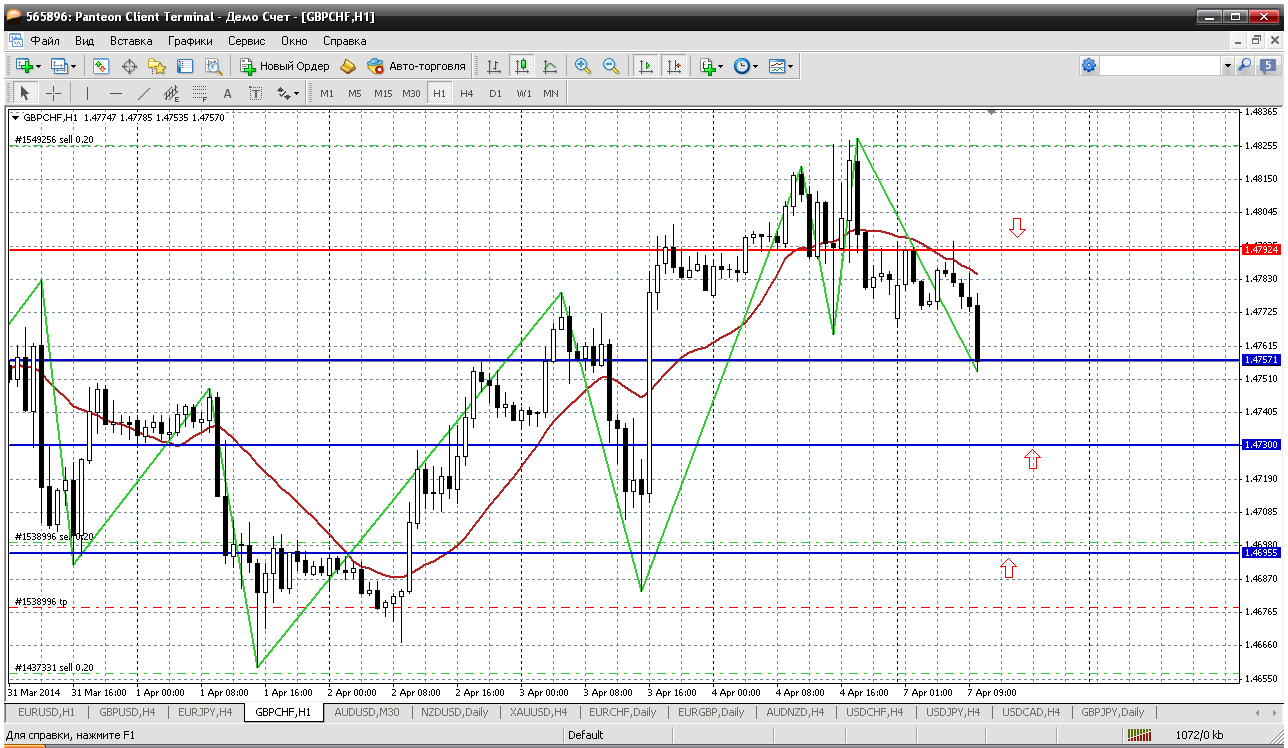The image size is (1288, 748).
Task: Open the Market Watch window icon
Action: click(x=101, y=66)
